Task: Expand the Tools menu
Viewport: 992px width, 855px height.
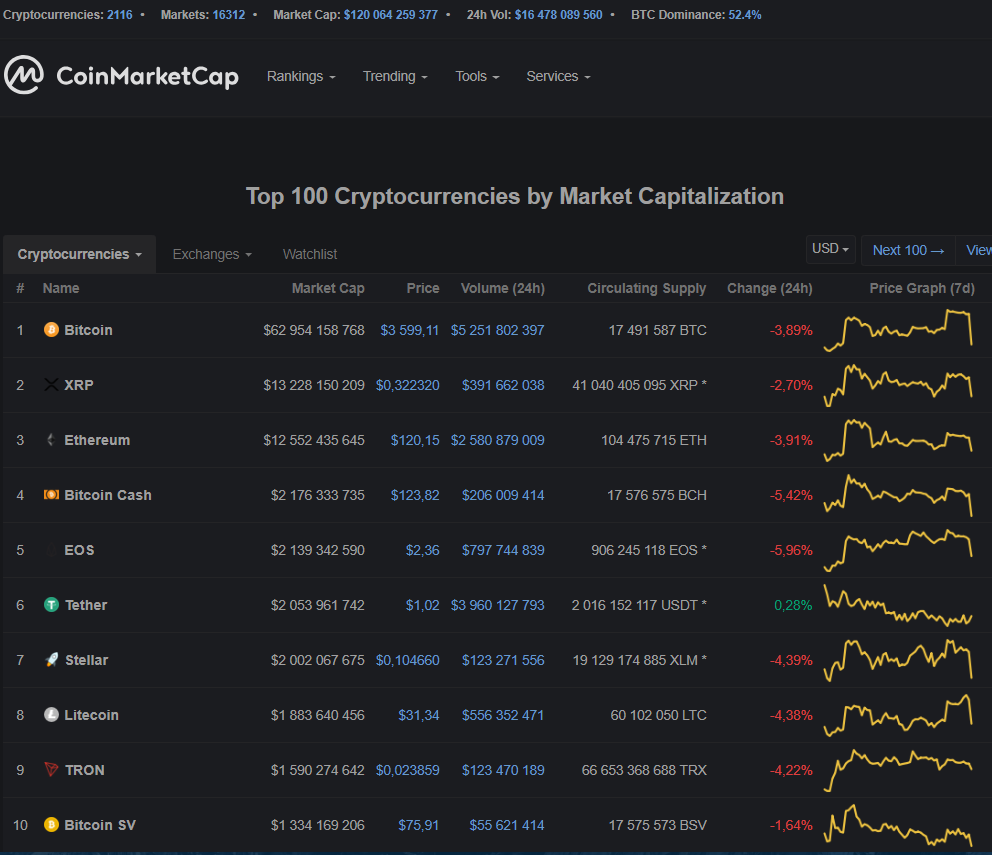Action: (x=477, y=76)
